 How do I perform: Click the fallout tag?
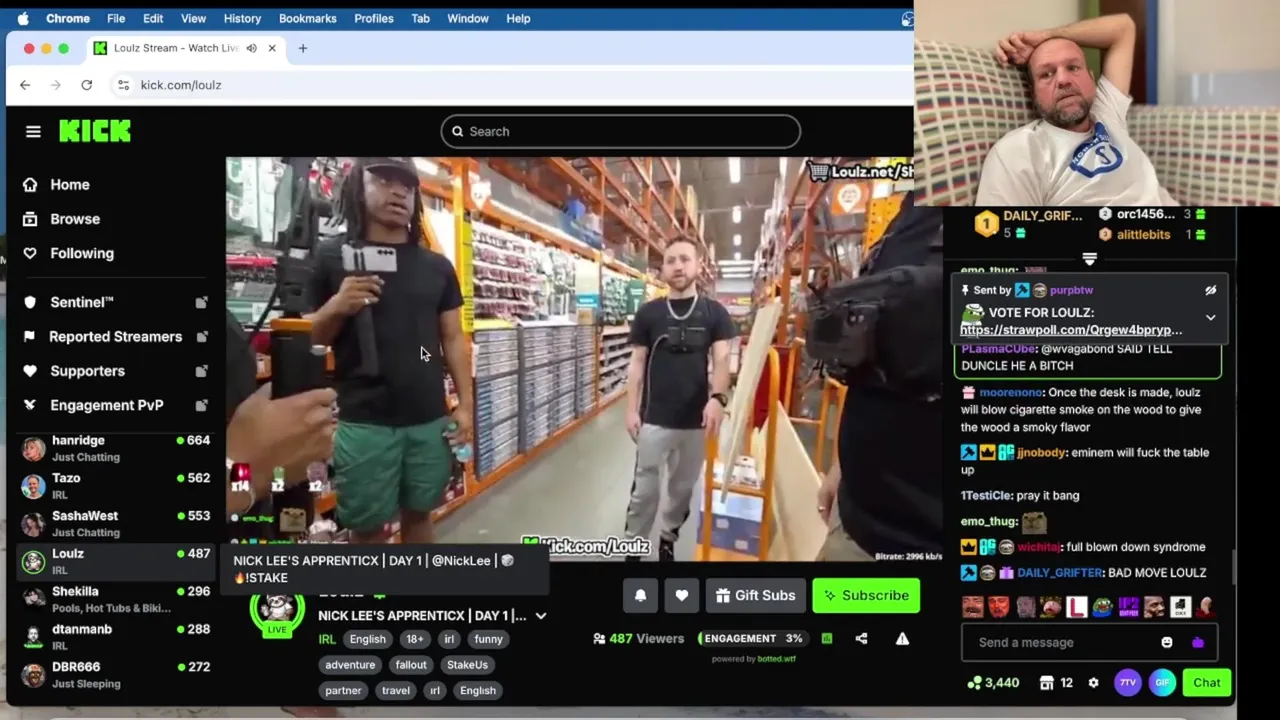tap(410, 665)
